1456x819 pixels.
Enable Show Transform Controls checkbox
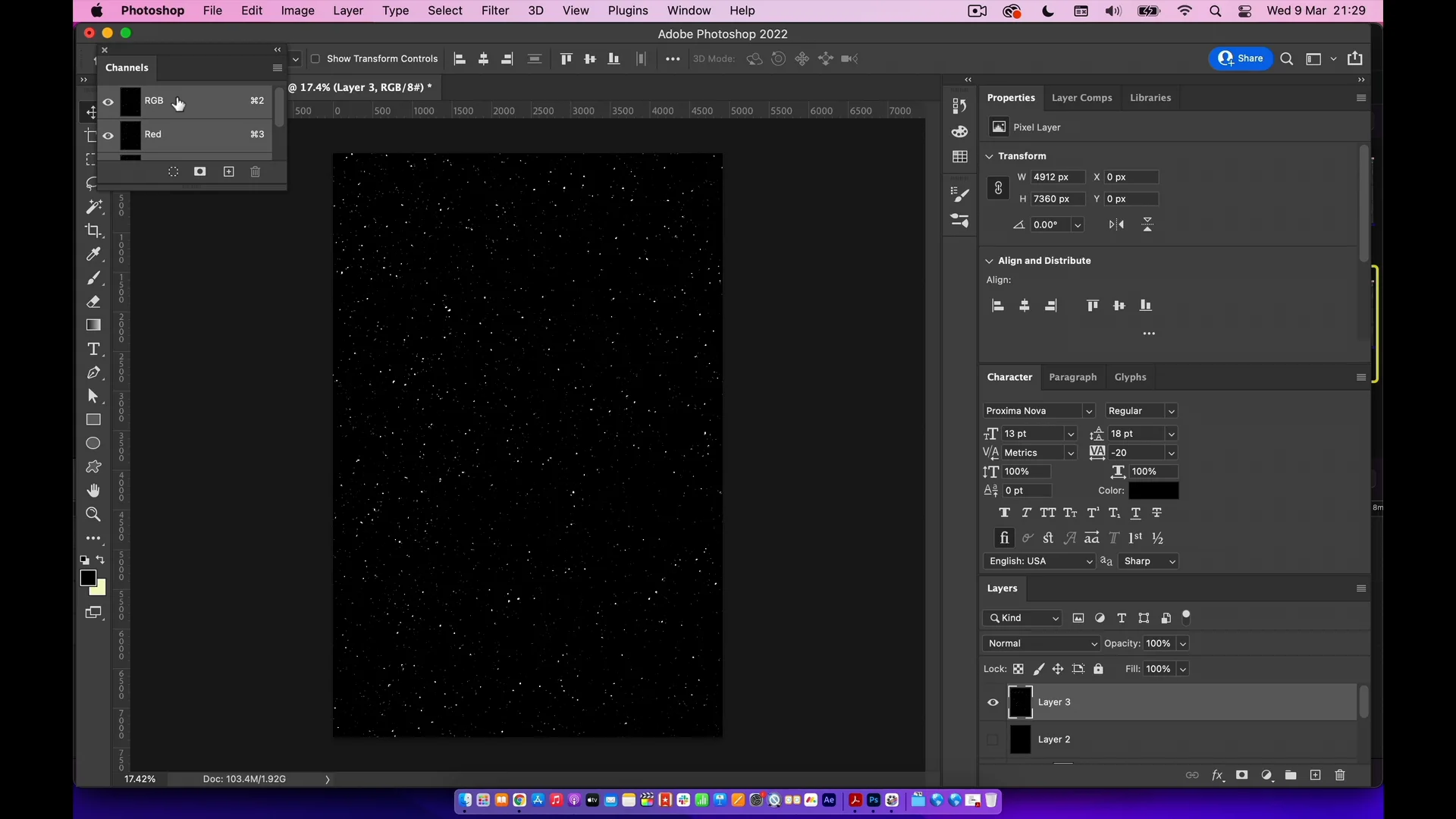[x=315, y=59]
